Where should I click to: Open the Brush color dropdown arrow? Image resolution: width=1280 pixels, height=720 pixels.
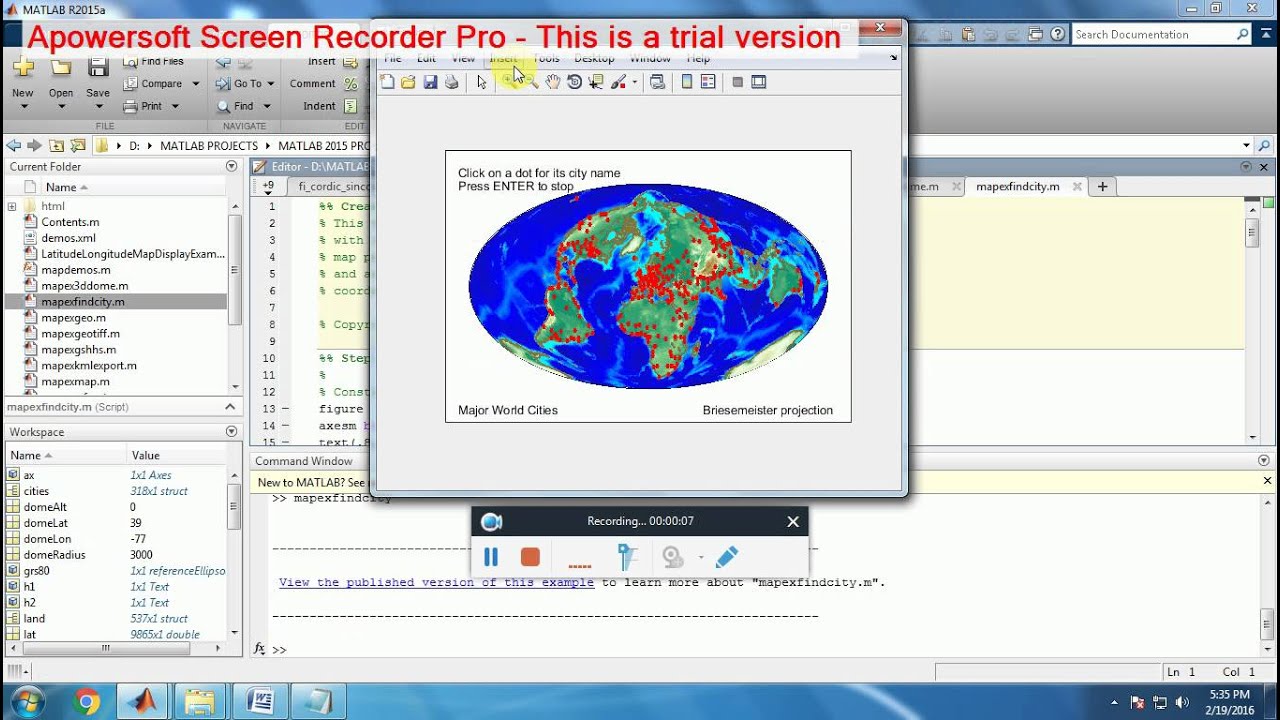[634, 83]
